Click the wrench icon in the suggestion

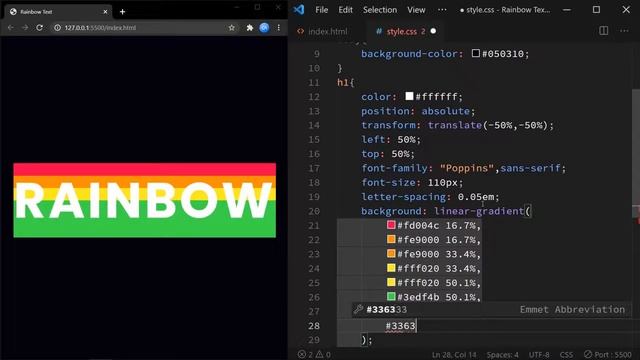358,309
